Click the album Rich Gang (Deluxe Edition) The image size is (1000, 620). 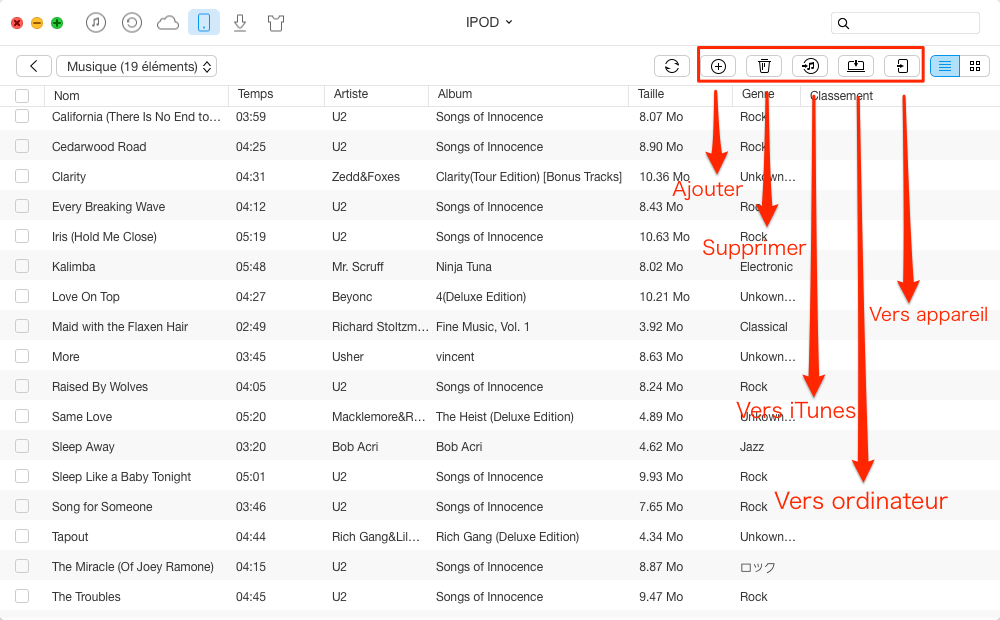507,536
